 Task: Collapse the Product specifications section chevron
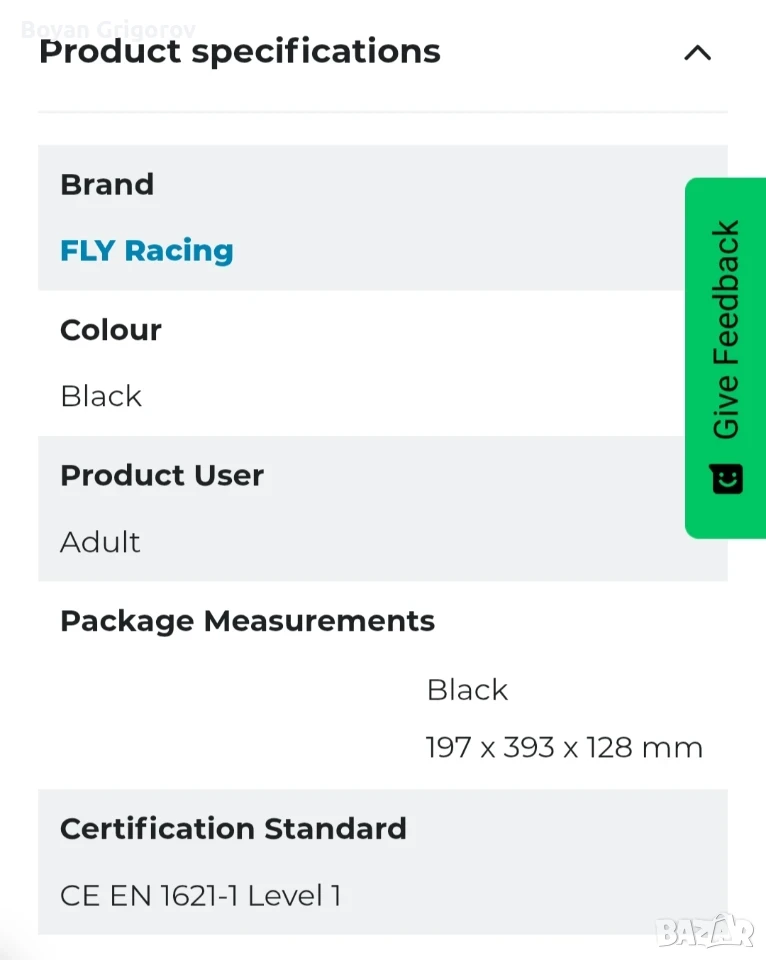[697, 53]
